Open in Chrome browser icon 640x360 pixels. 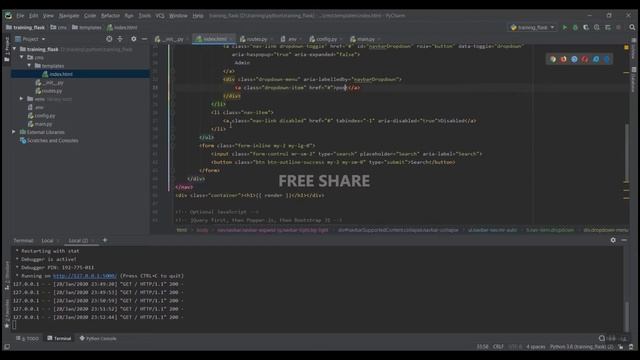(553, 59)
